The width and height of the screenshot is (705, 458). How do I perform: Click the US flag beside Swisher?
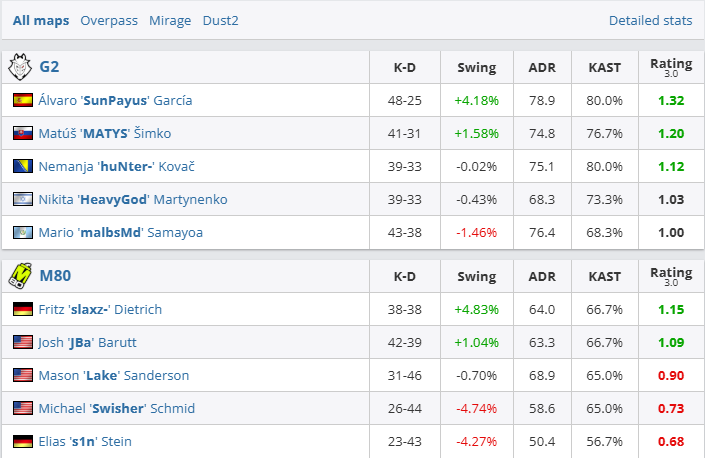tap(22, 408)
